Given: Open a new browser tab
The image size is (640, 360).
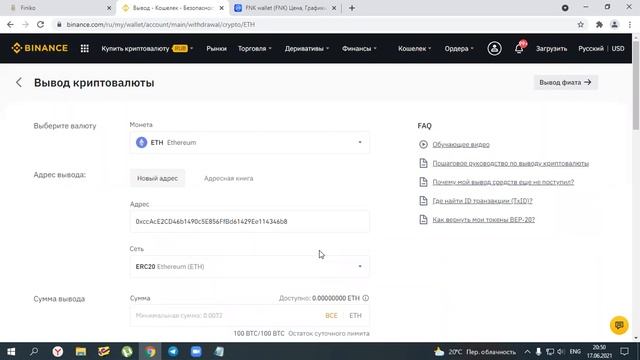Looking at the screenshot, I should tap(352, 8).
